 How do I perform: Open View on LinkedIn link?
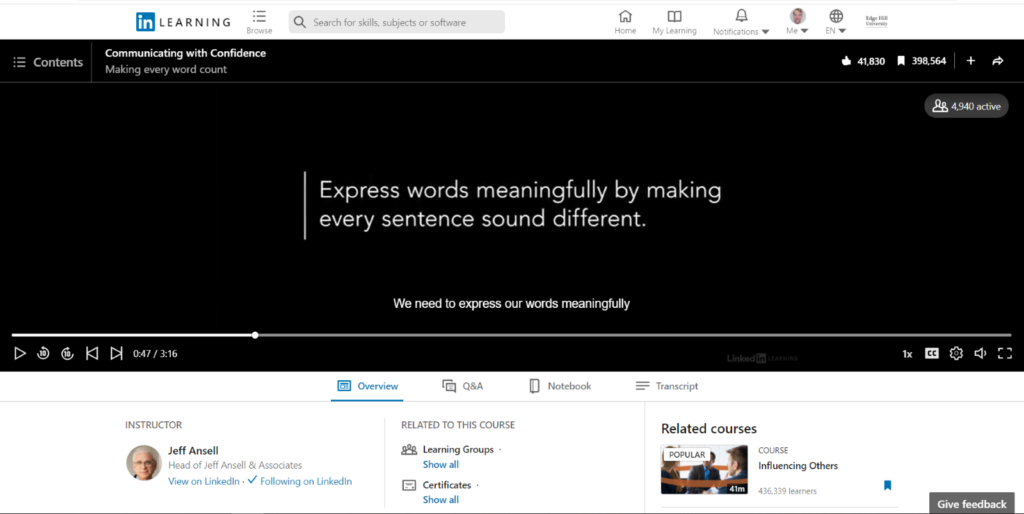click(204, 481)
